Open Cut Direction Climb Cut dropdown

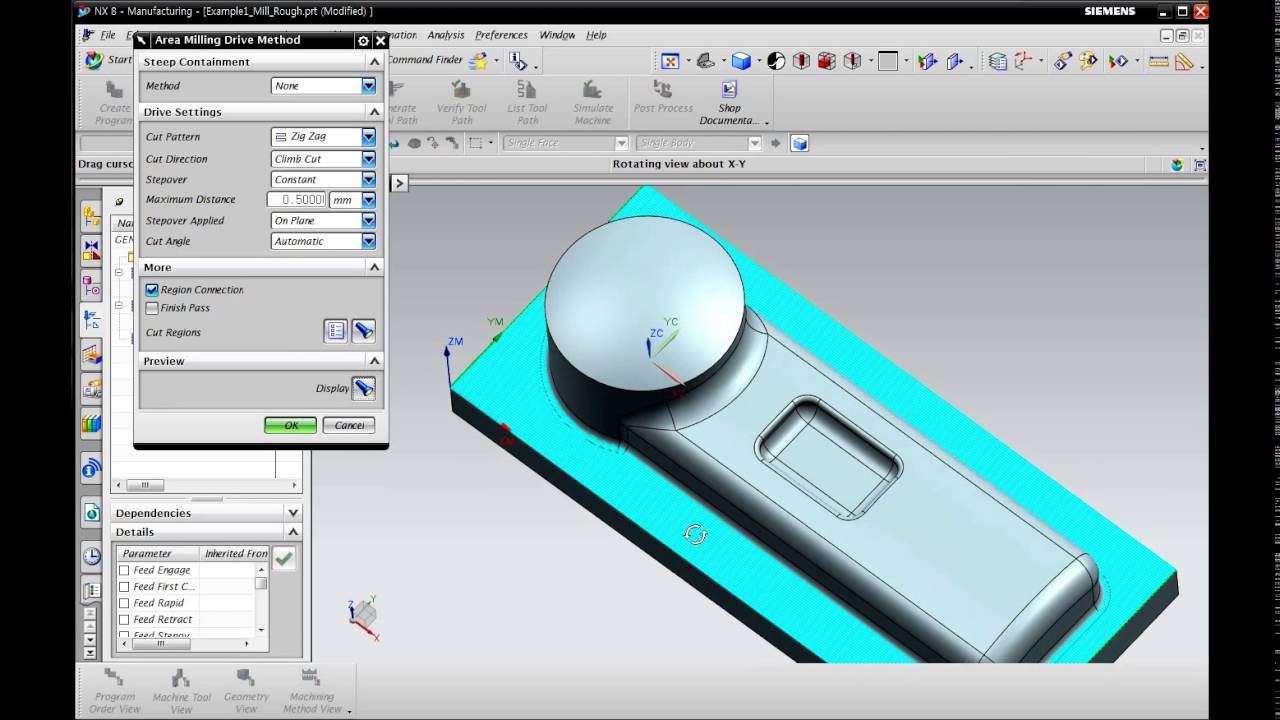[323, 158]
